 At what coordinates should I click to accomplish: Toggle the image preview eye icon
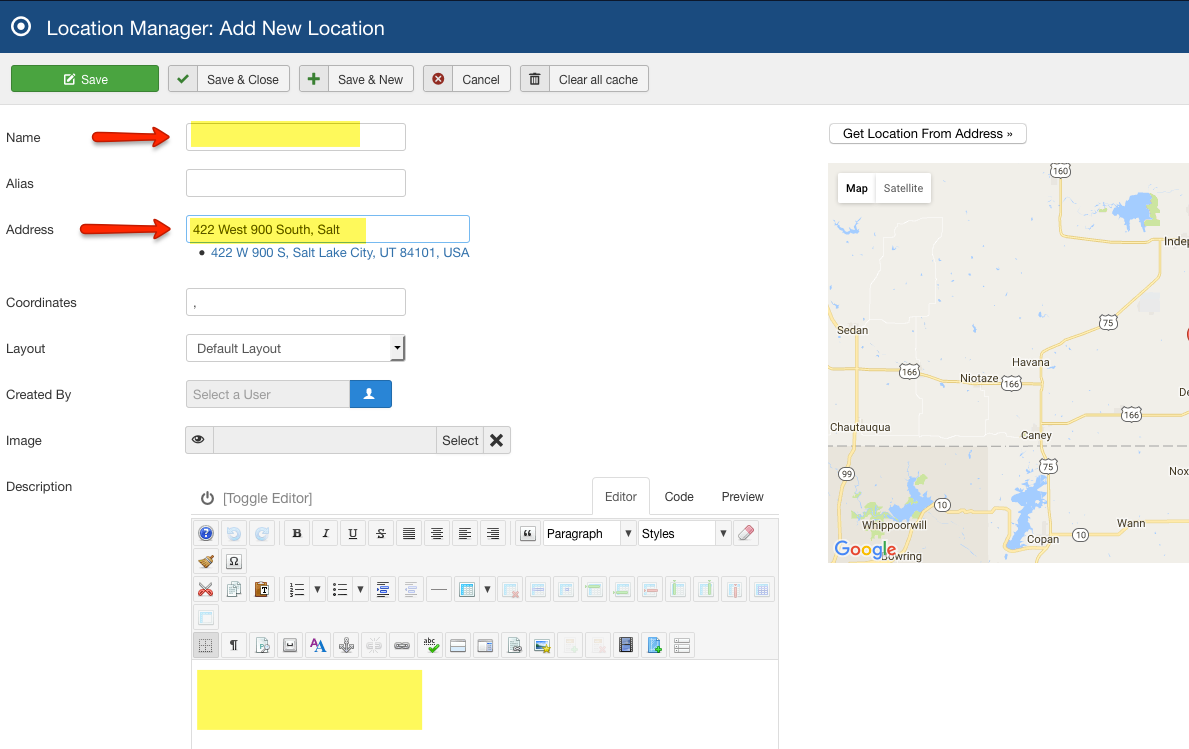(199, 440)
